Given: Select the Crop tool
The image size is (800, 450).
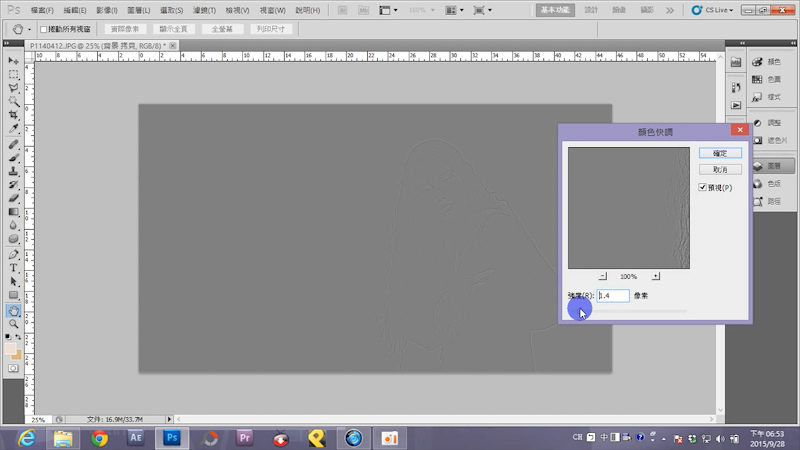Looking at the screenshot, I should point(14,115).
